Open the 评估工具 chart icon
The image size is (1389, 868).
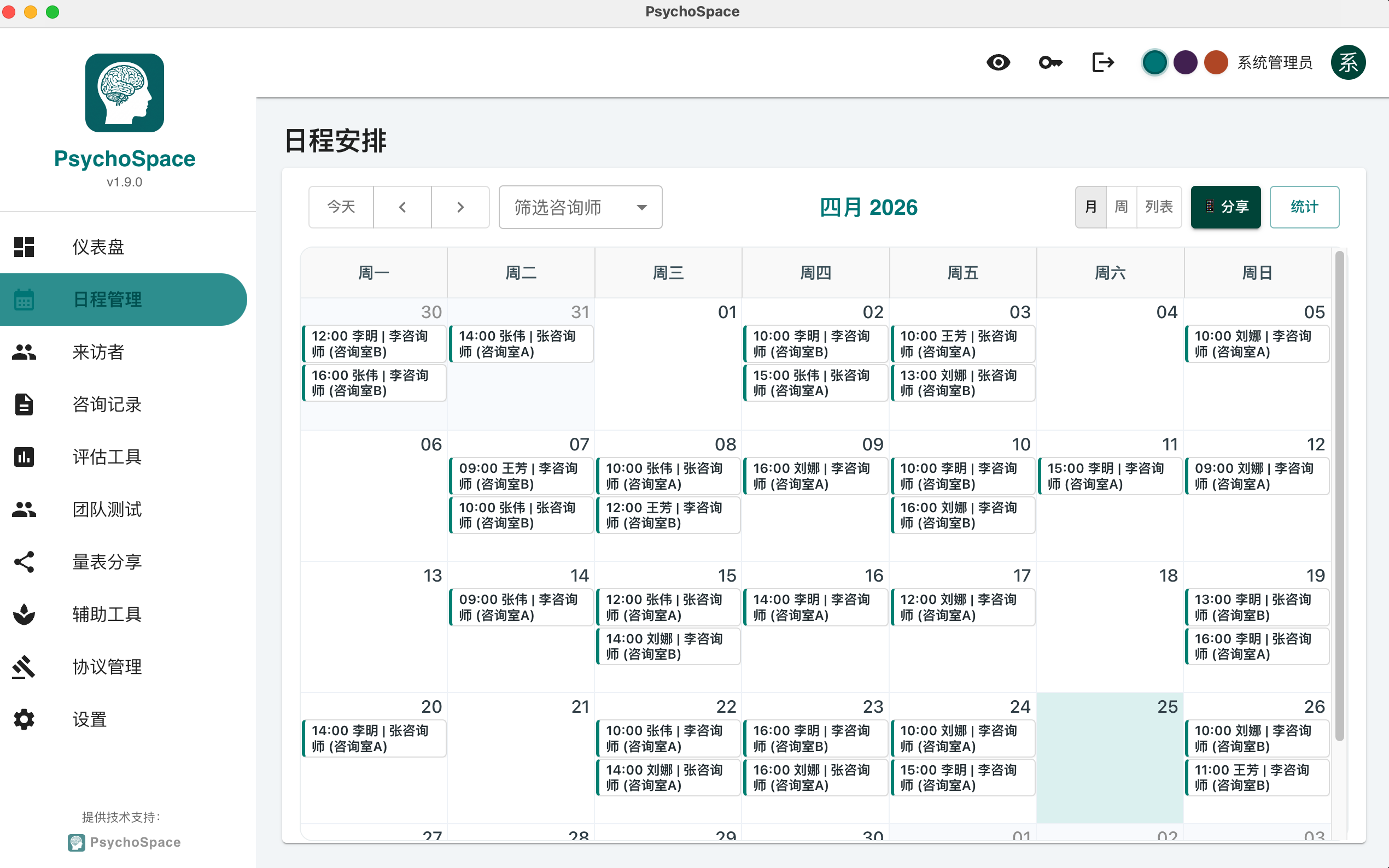(24, 457)
